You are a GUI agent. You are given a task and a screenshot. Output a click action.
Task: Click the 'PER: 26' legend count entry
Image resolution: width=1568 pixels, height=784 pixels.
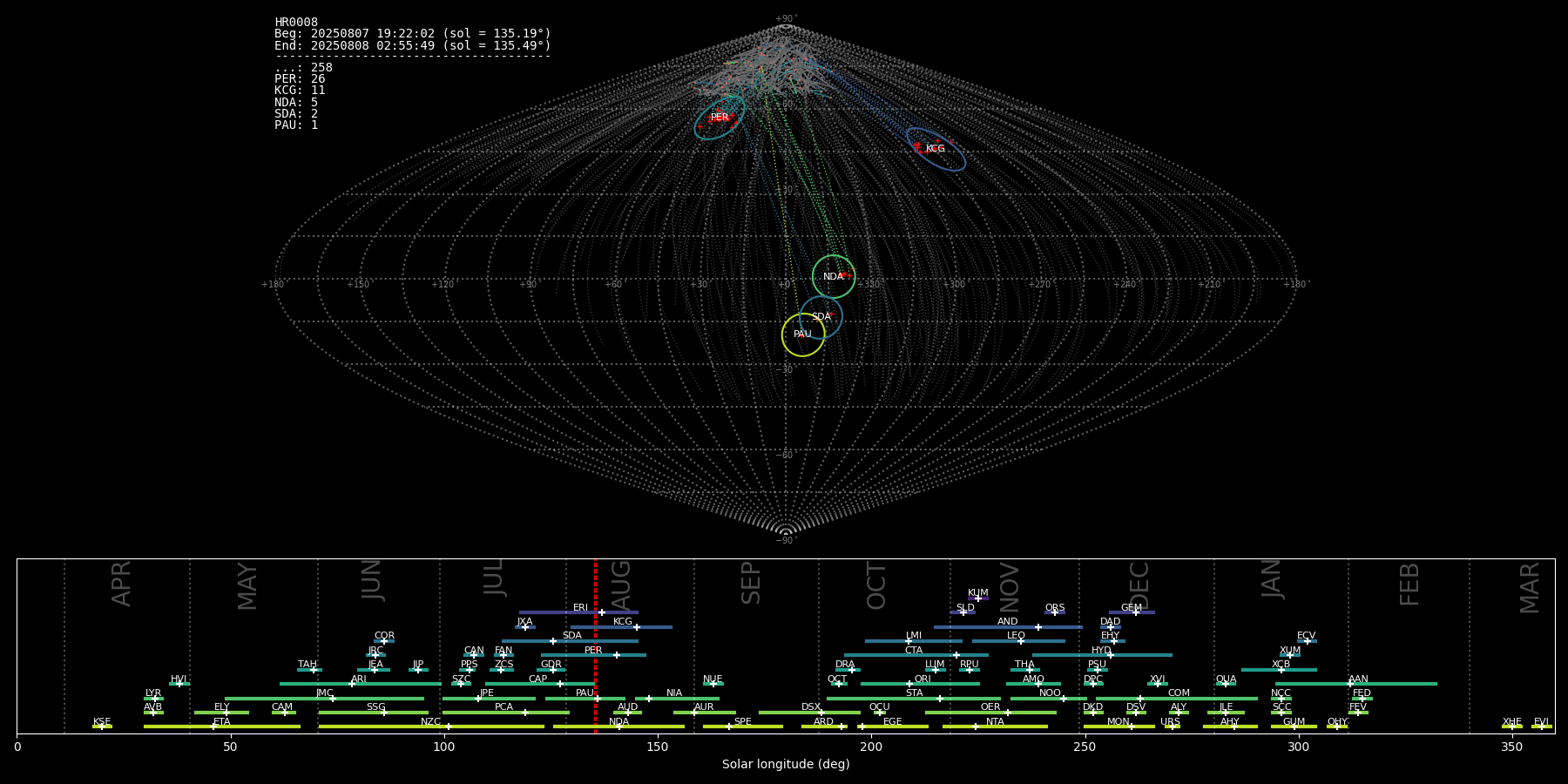tap(300, 79)
